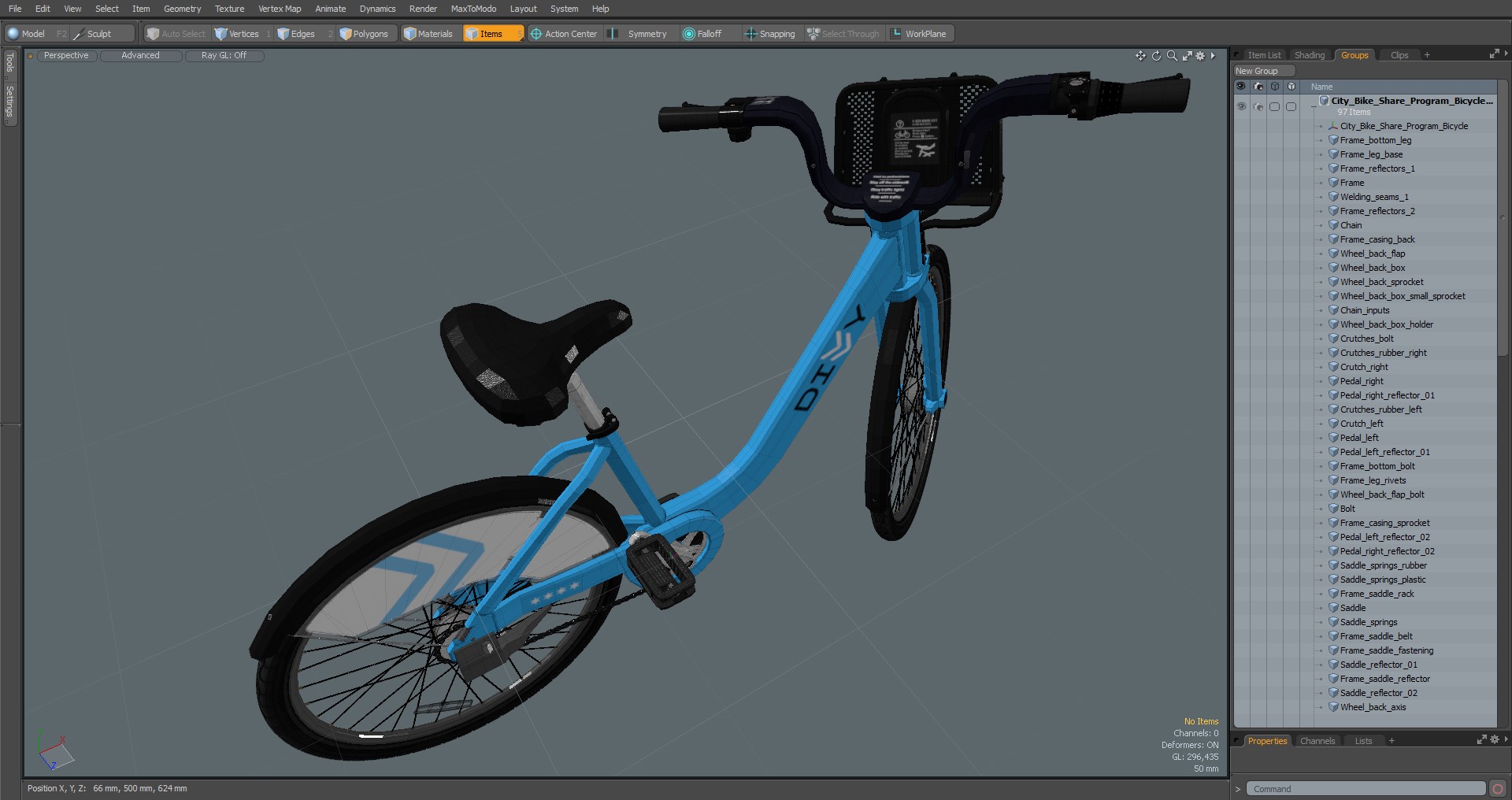The height and width of the screenshot is (800, 1512).
Task: Add a new tab next to Clips
Action: coord(1427,55)
